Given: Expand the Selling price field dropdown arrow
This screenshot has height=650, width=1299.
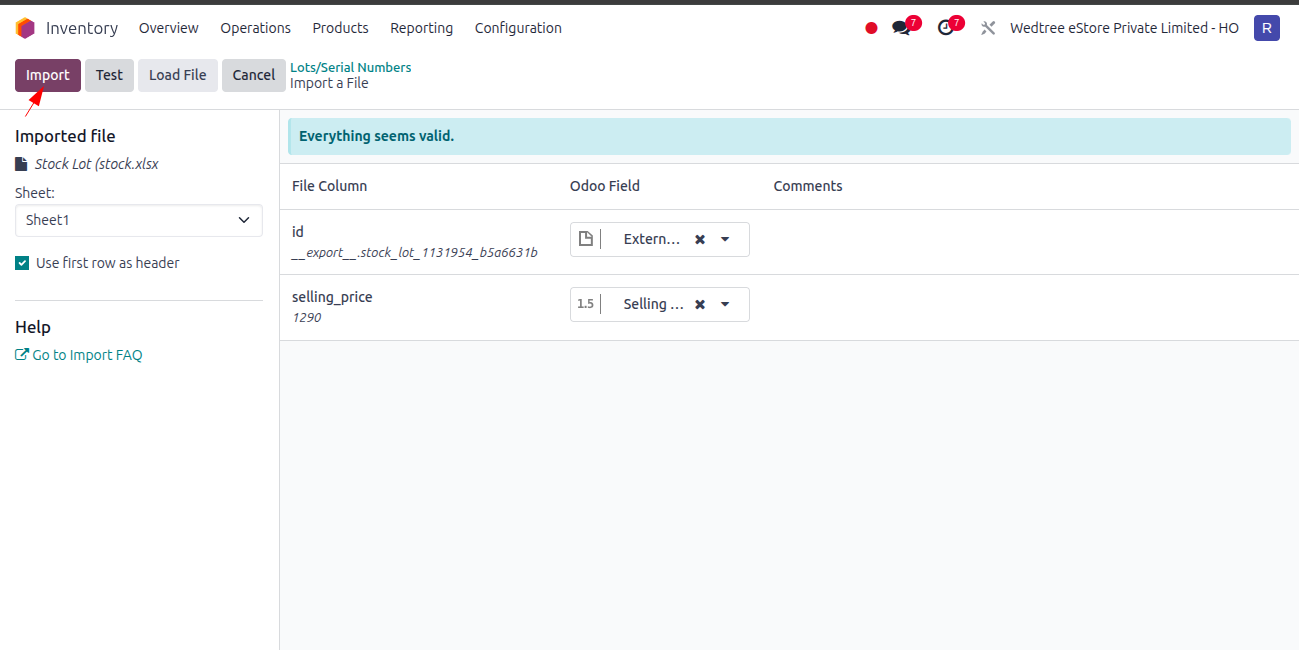Looking at the screenshot, I should tap(726, 305).
